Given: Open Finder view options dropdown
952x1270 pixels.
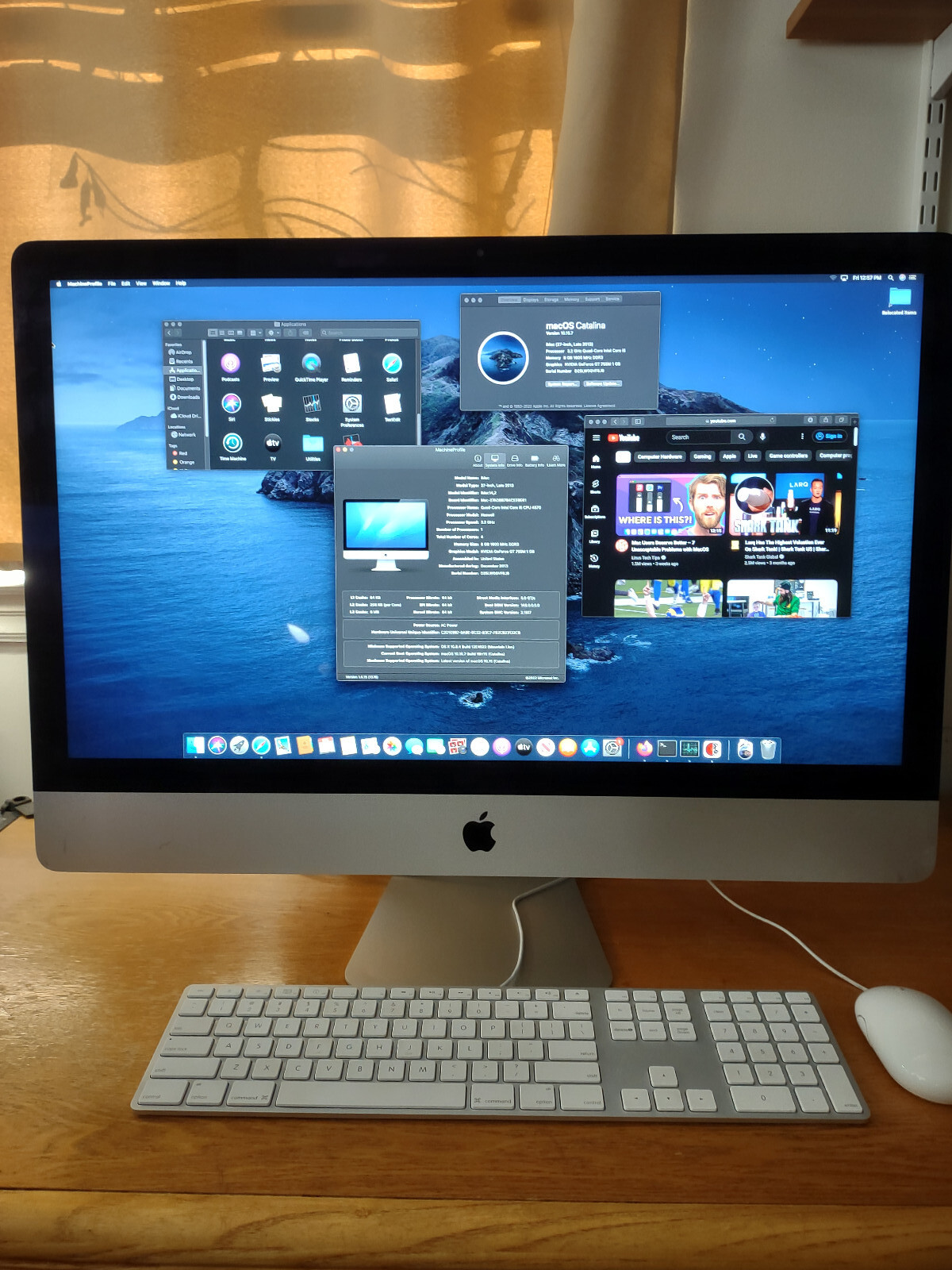Looking at the screenshot, I should (255, 333).
